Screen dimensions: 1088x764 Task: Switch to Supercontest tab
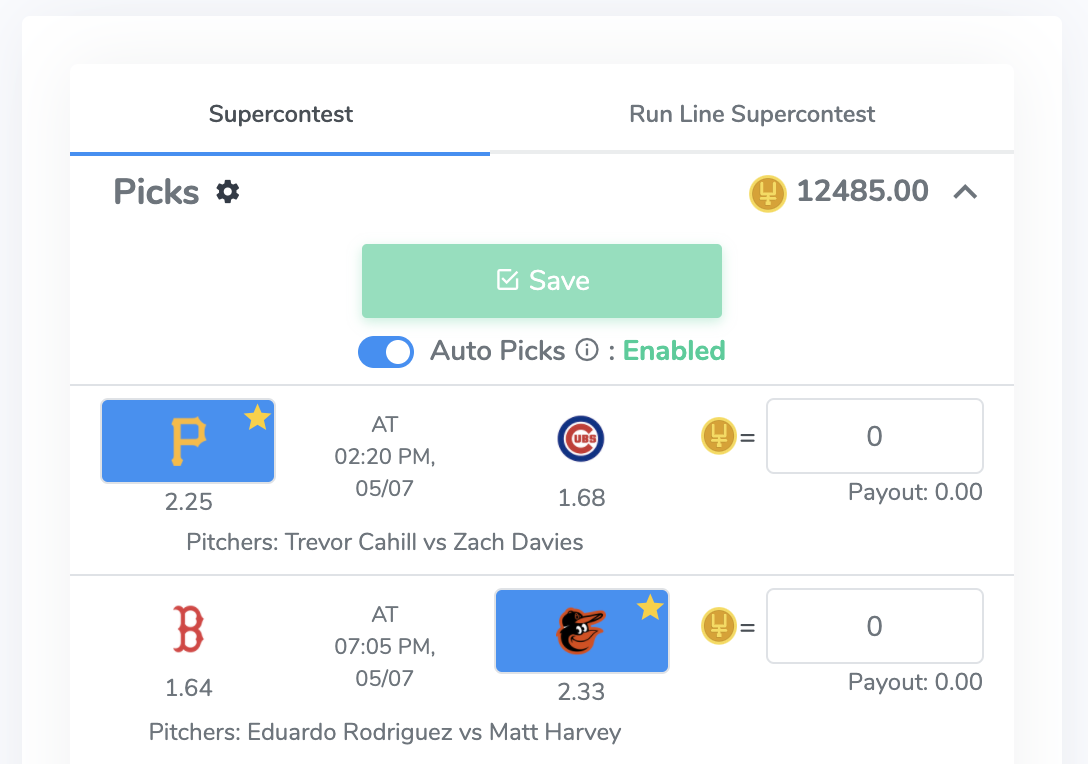pos(280,114)
